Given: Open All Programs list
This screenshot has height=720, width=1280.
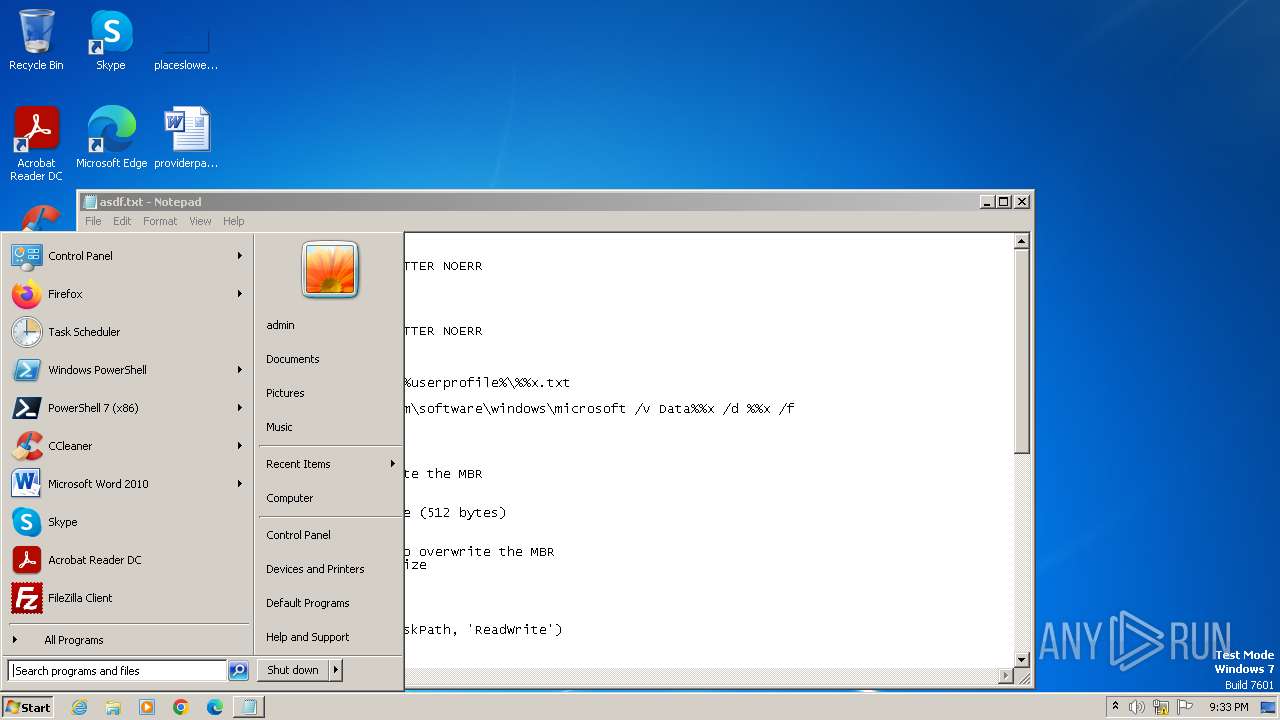Looking at the screenshot, I should point(127,640).
